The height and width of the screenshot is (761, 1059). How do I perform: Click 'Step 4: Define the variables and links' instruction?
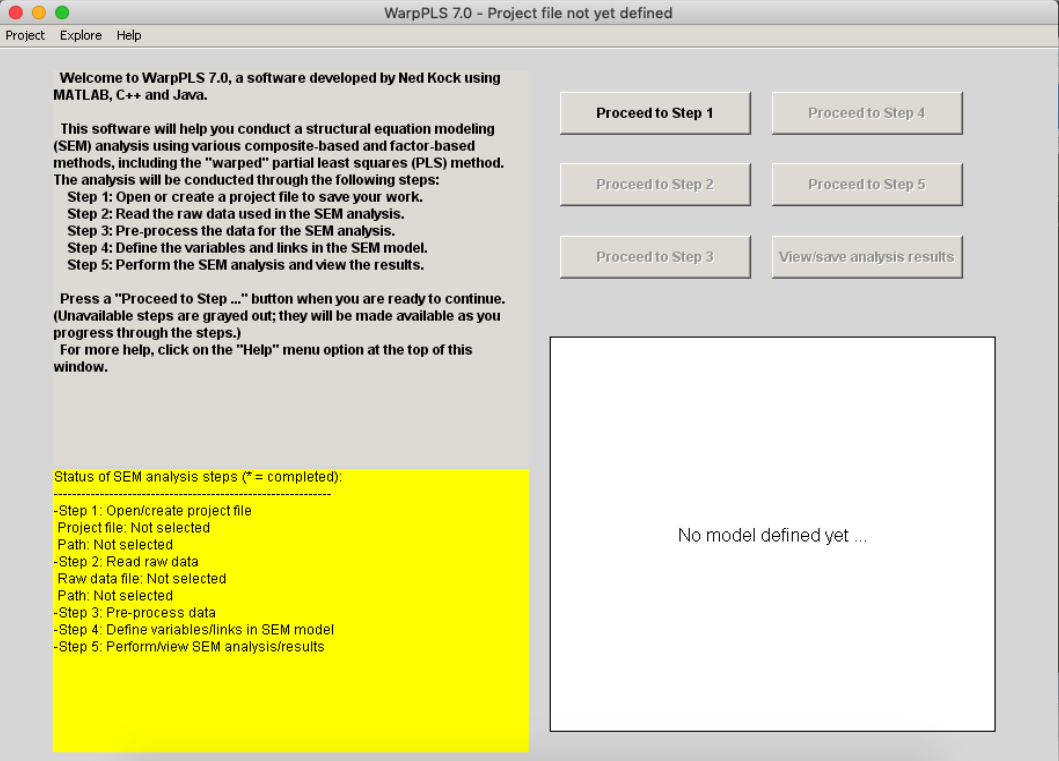[x=247, y=248]
